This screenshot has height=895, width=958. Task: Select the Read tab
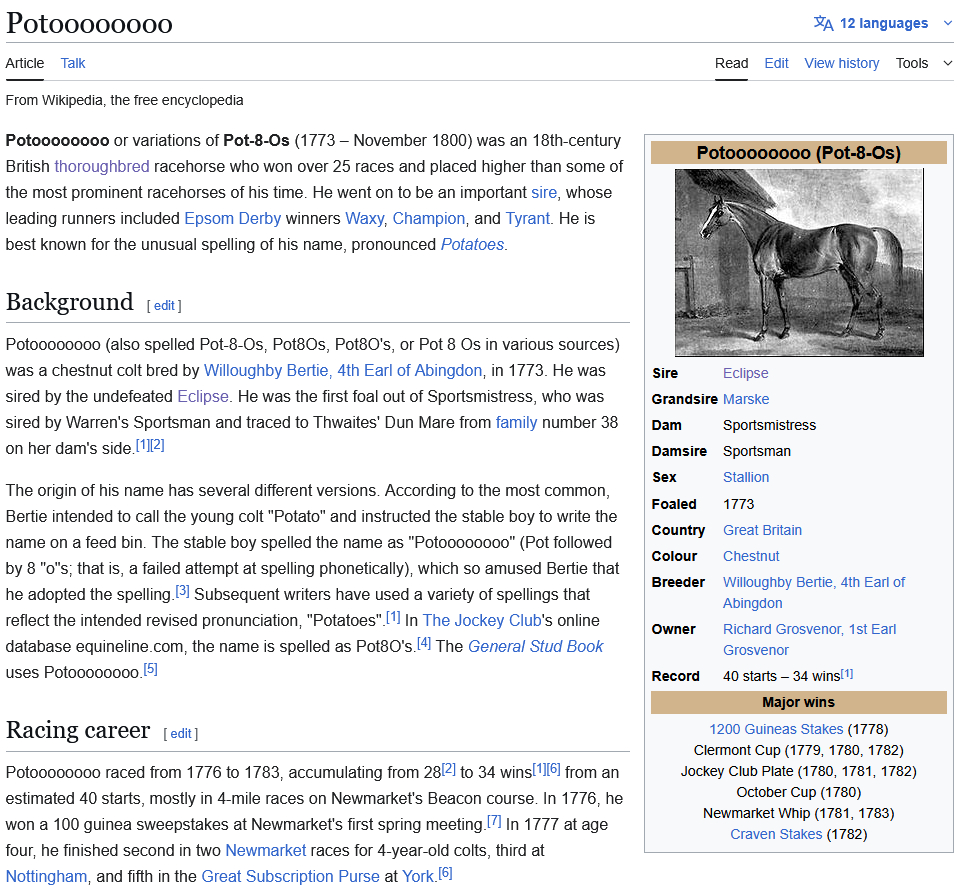(x=731, y=63)
